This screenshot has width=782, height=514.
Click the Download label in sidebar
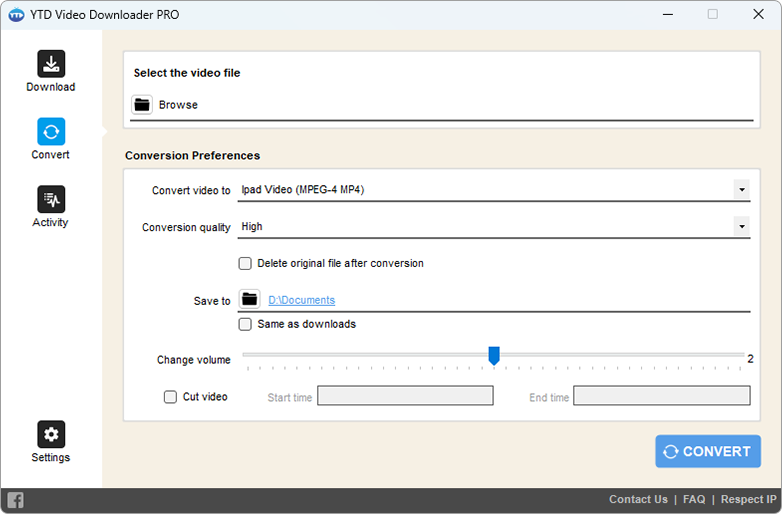click(51, 87)
